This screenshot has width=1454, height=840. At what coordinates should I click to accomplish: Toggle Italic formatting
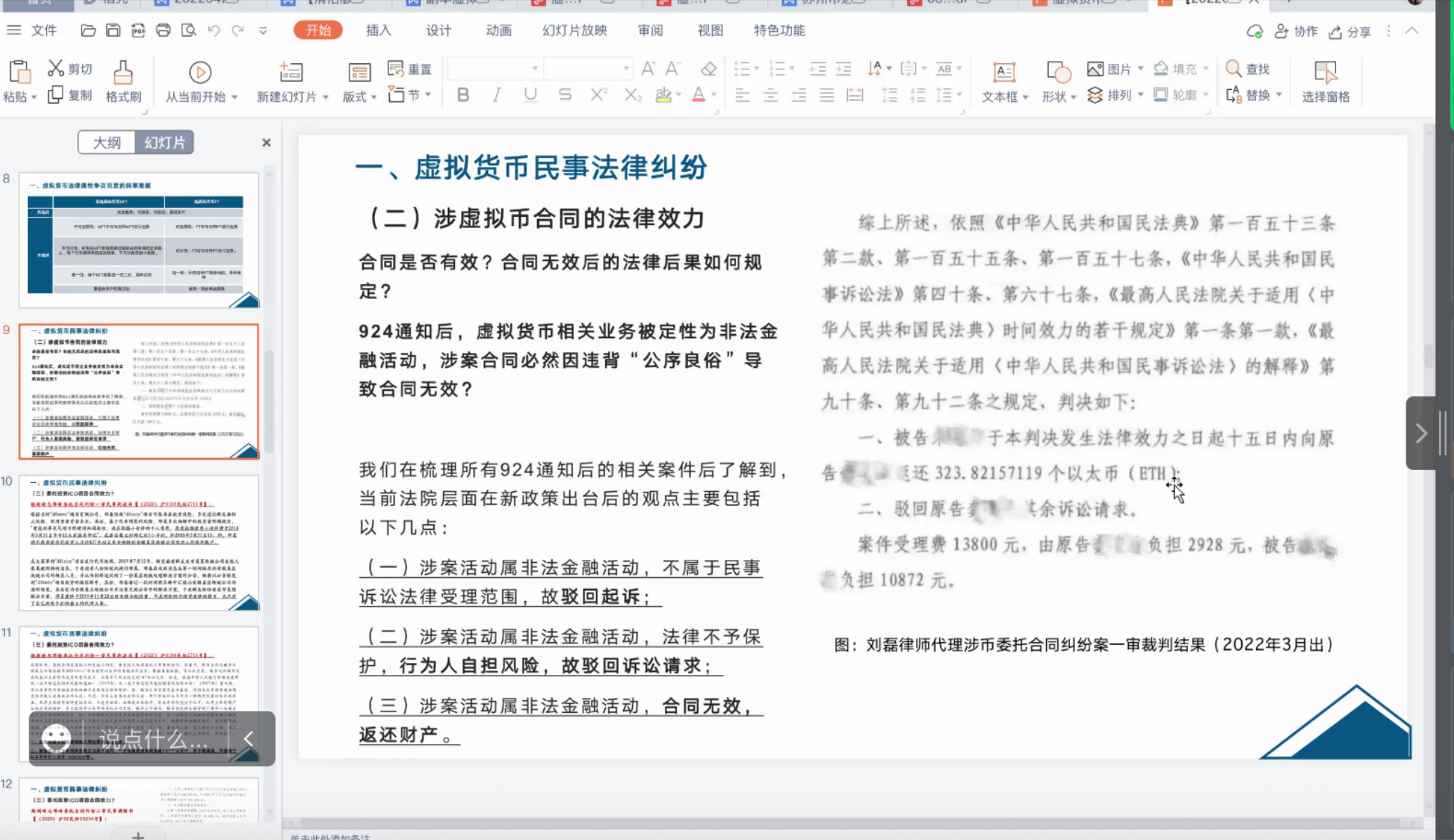pos(496,95)
